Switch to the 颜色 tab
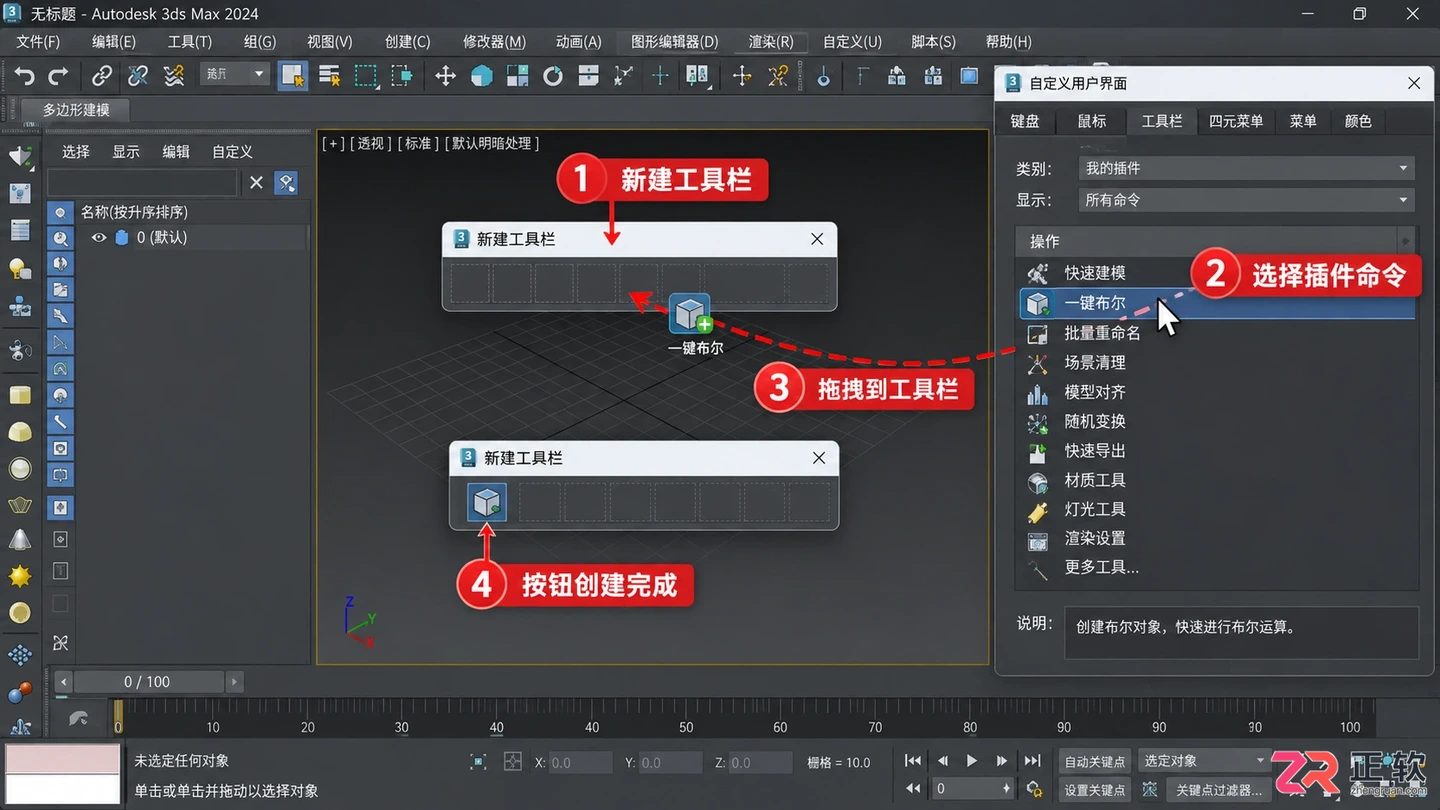This screenshot has height=810, width=1440. 1358,121
